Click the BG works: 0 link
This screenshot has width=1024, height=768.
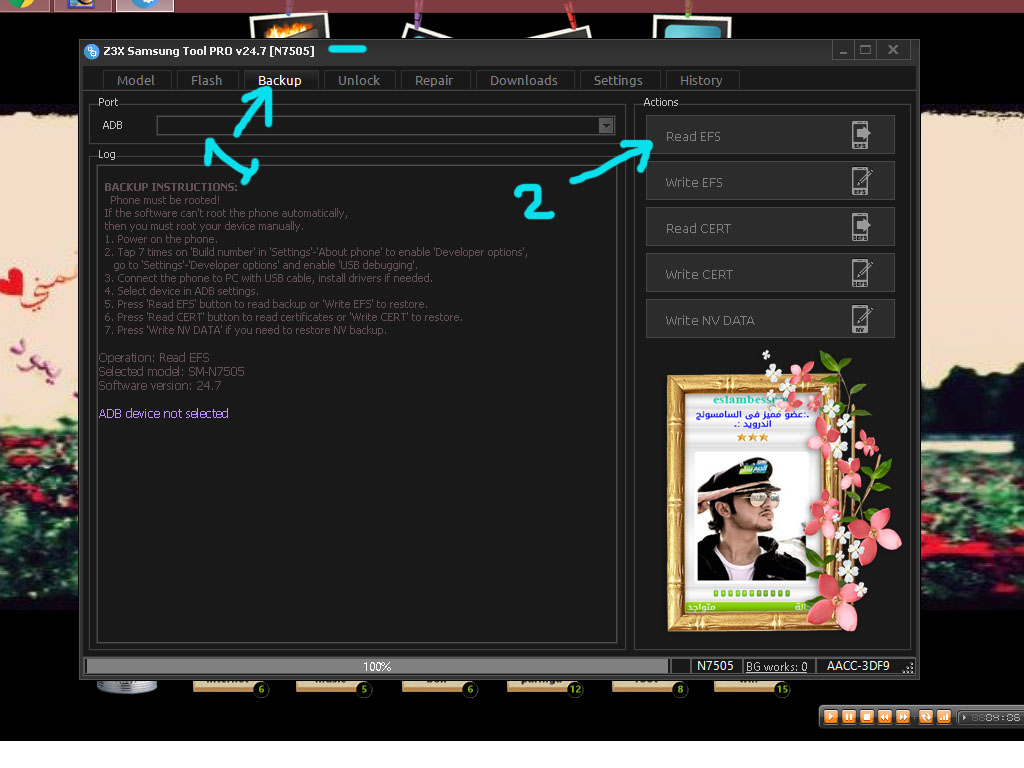tap(776, 666)
